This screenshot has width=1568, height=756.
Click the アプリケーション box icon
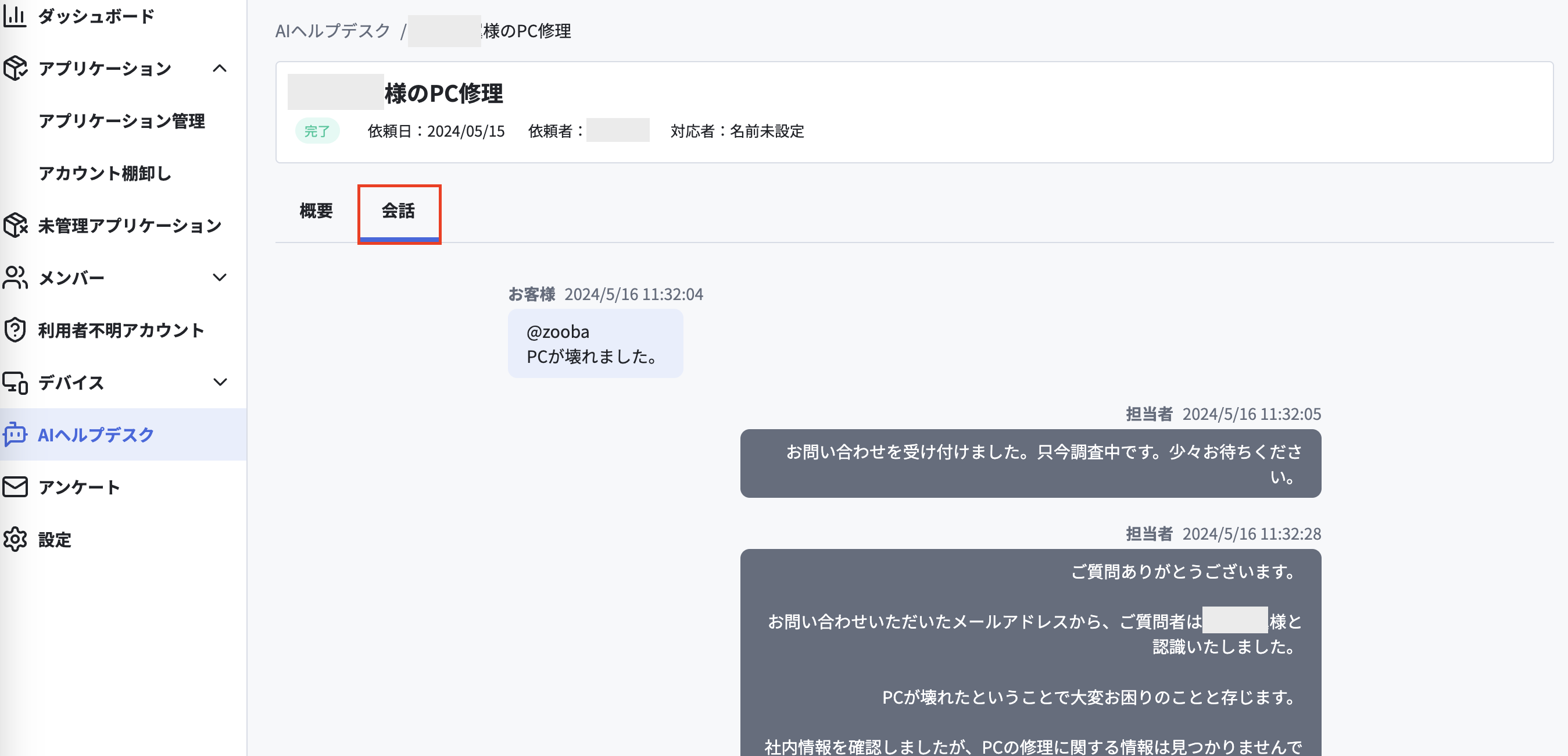pos(15,68)
